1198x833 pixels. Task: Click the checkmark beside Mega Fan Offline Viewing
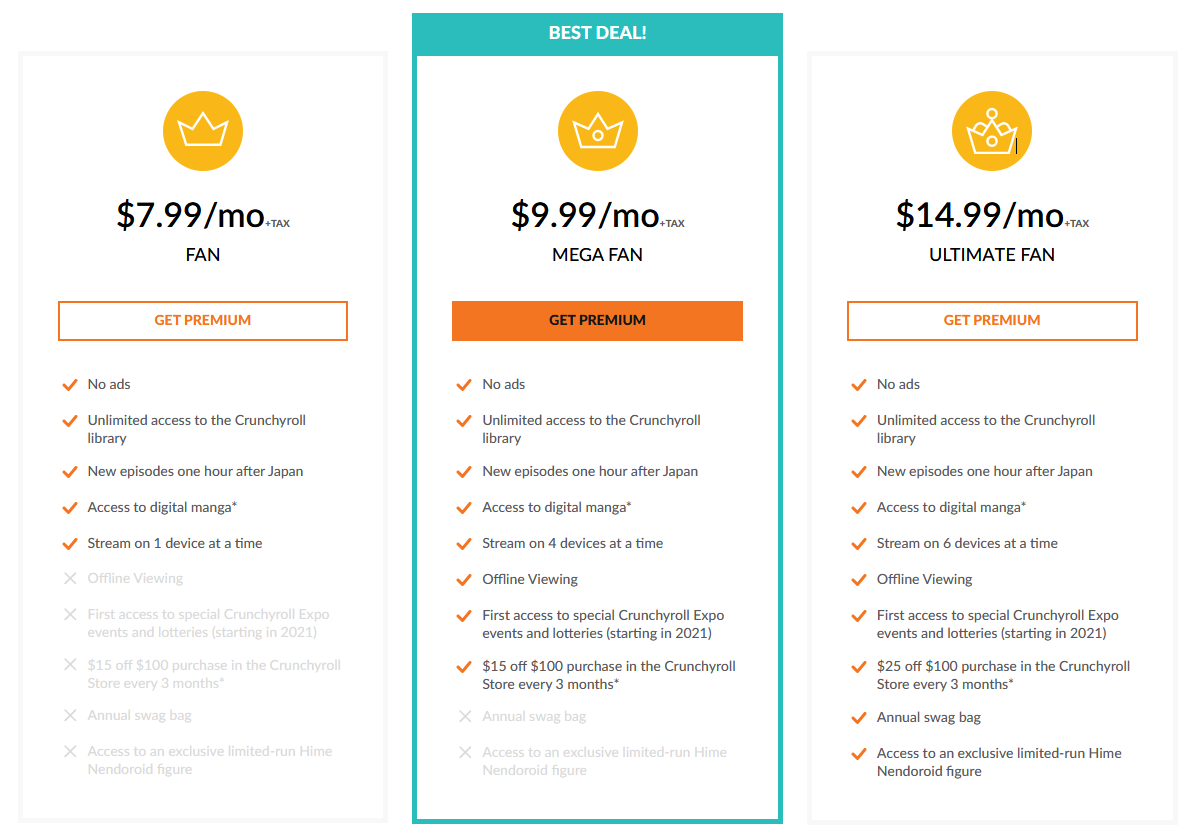(464, 579)
